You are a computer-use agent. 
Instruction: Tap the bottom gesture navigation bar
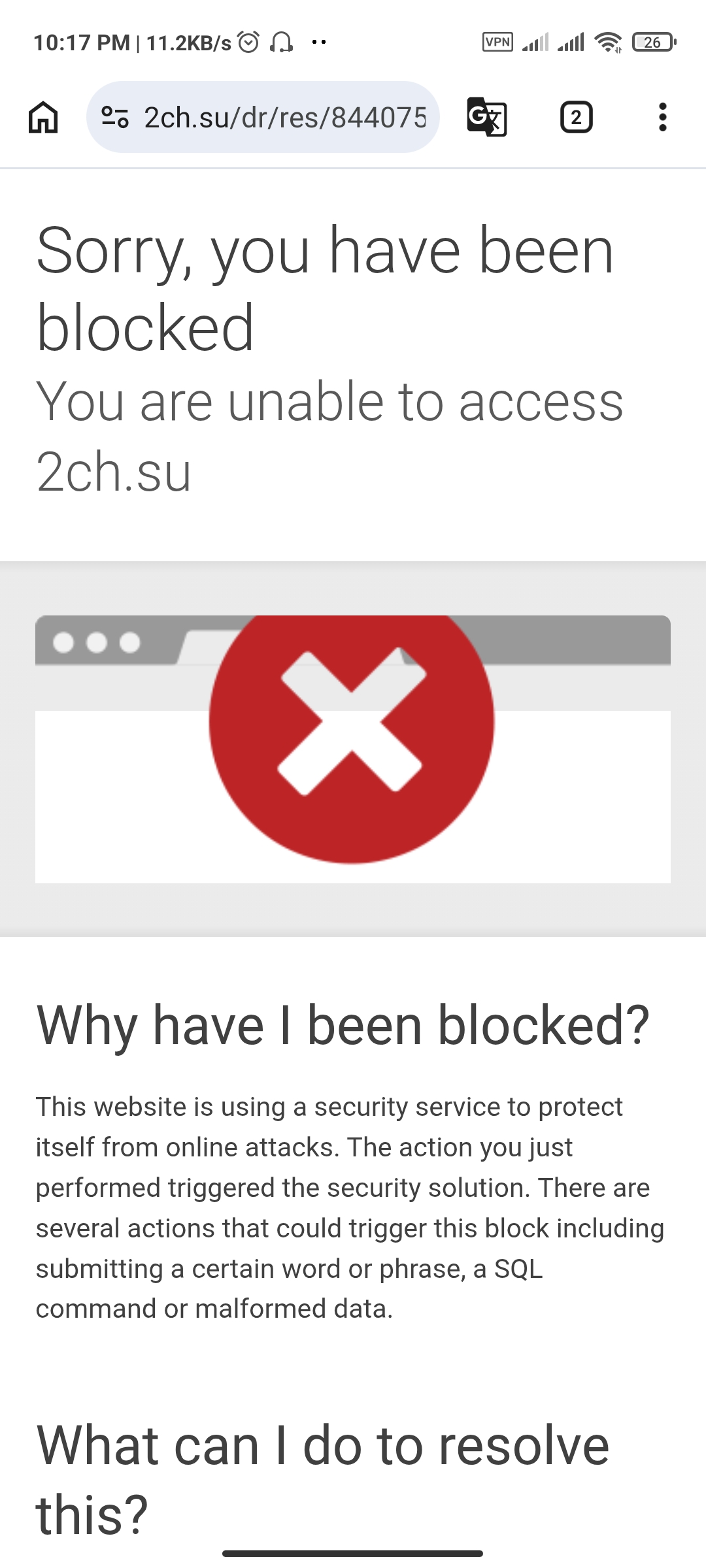[x=352, y=1553]
